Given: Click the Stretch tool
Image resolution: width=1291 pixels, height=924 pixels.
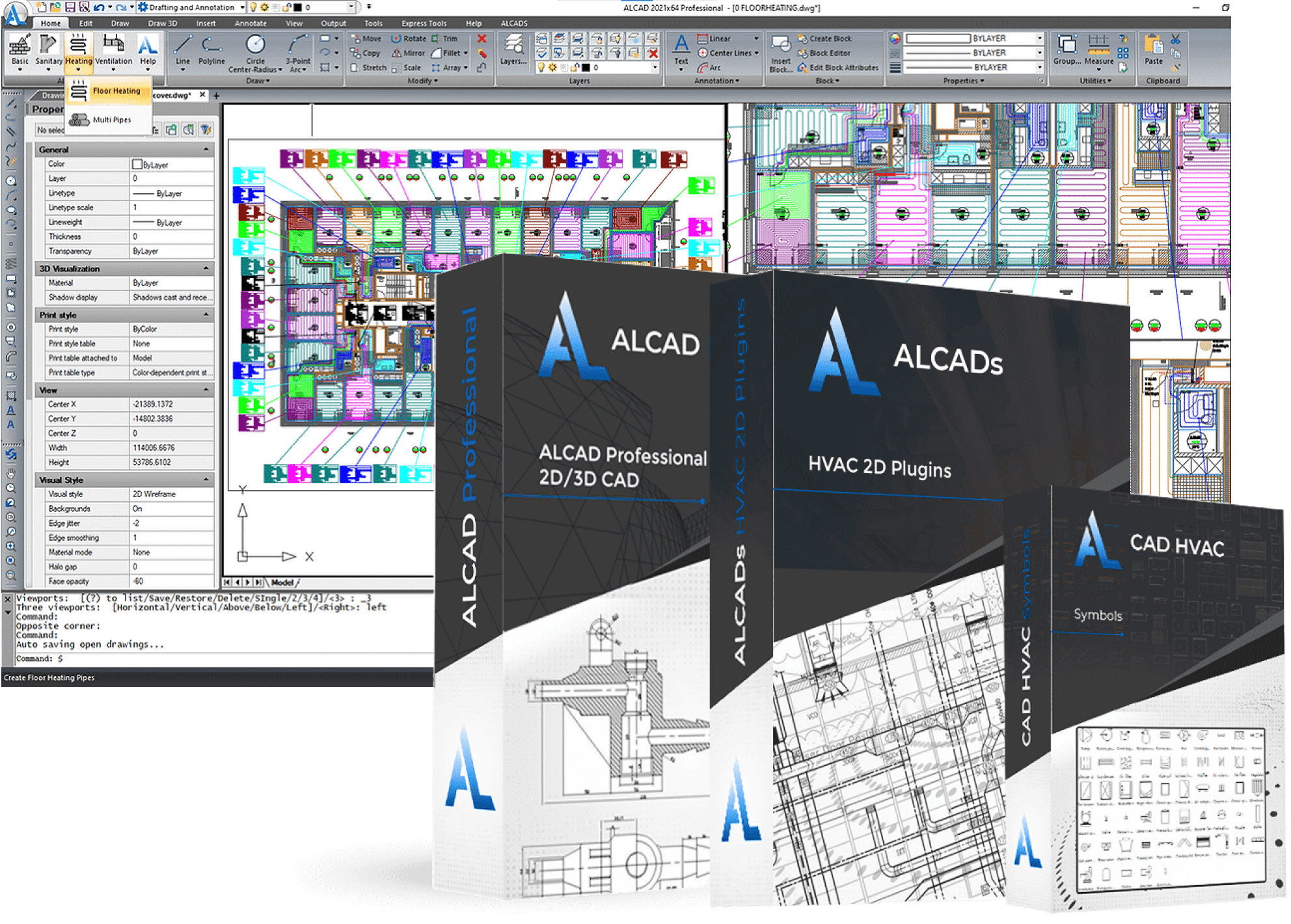Looking at the screenshot, I should pyautogui.click(x=368, y=67).
